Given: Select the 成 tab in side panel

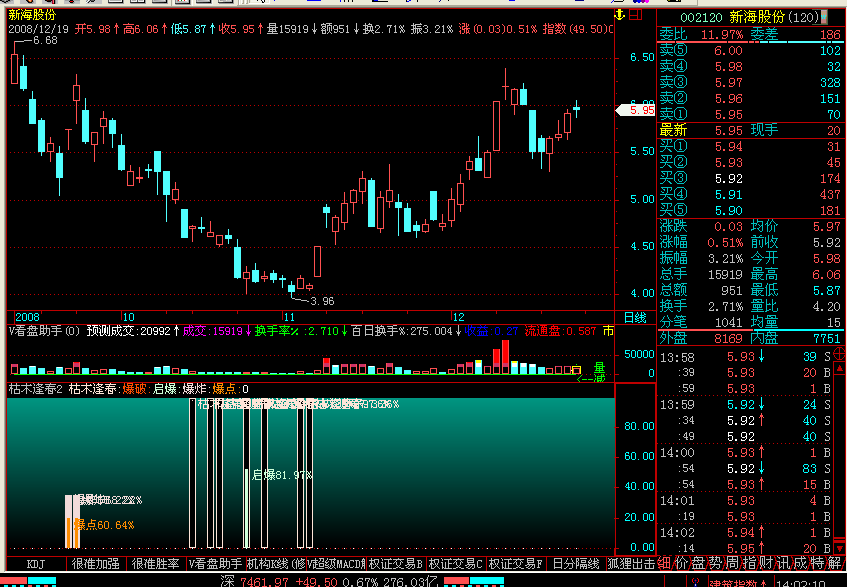Looking at the screenshot, I should click(x=800, y=563).
